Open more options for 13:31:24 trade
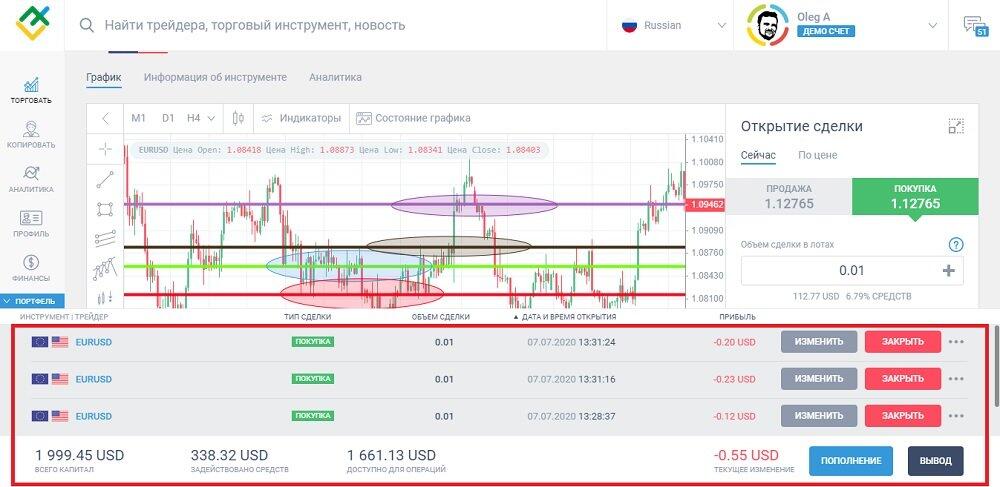1000x487 pixels. coord(956,342)
